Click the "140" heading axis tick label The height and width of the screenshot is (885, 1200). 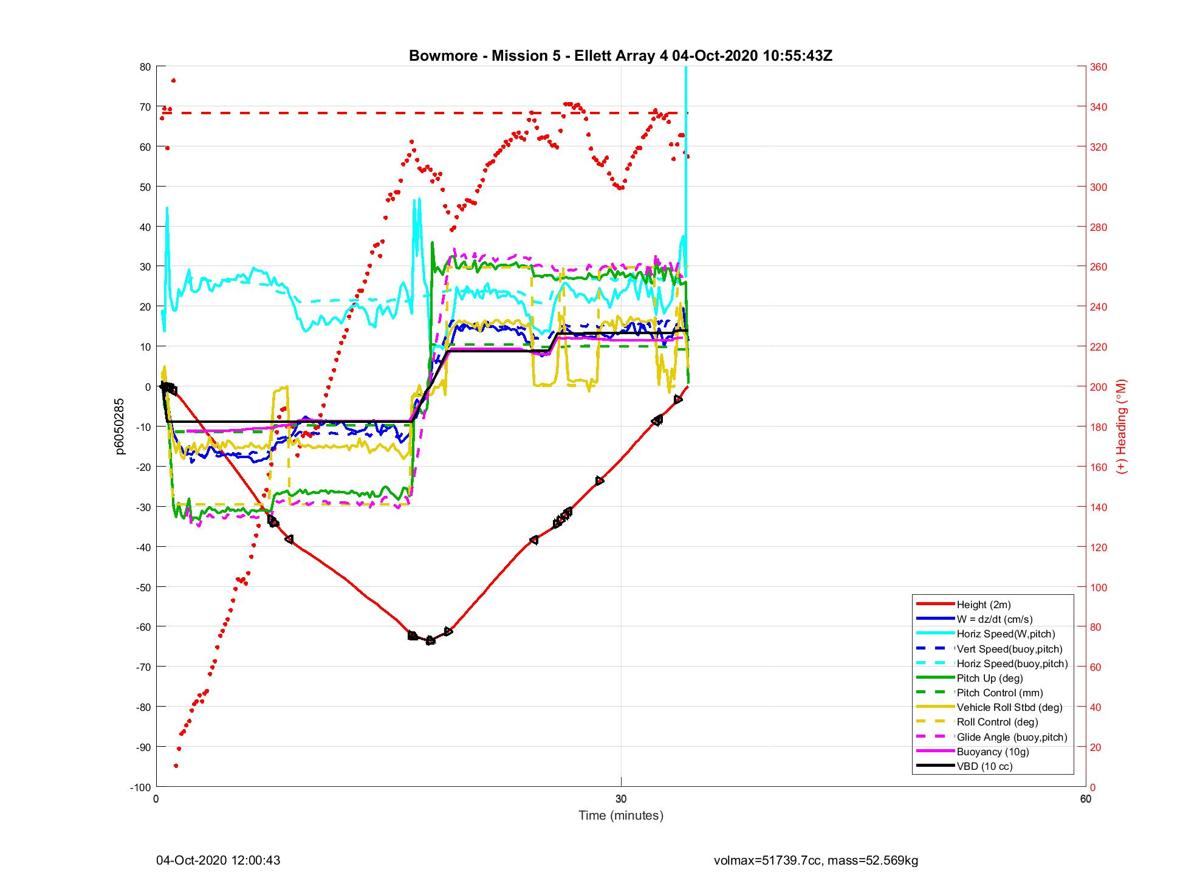[x=1099, y=507]
